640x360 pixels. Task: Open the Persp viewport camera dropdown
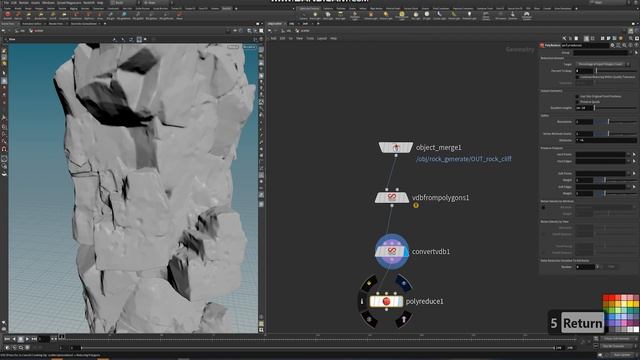233,47
